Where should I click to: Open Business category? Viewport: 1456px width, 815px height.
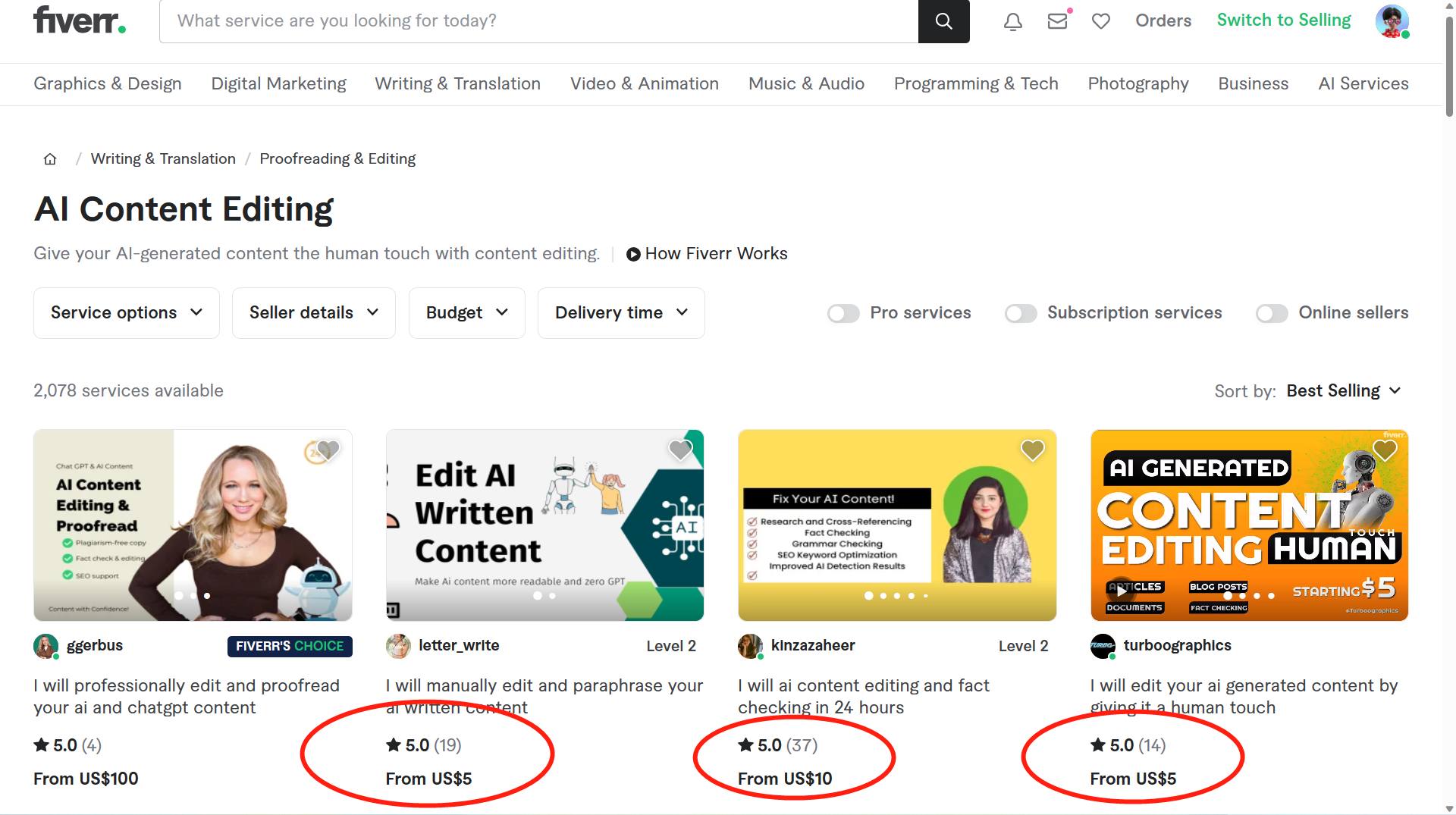point(1254,83)
